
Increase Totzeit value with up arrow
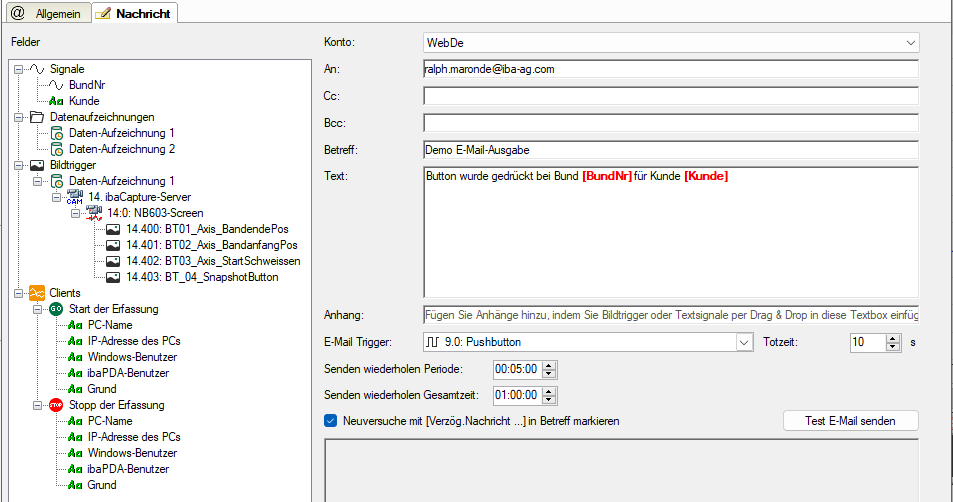coord(893,338)
